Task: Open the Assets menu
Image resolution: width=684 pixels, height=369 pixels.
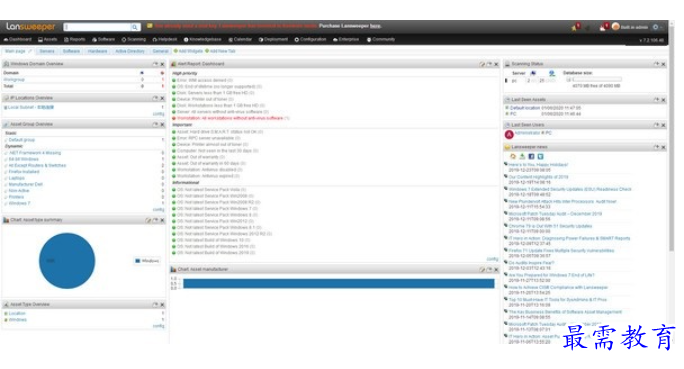Action: pyautogui.click(x=48, y=39)
